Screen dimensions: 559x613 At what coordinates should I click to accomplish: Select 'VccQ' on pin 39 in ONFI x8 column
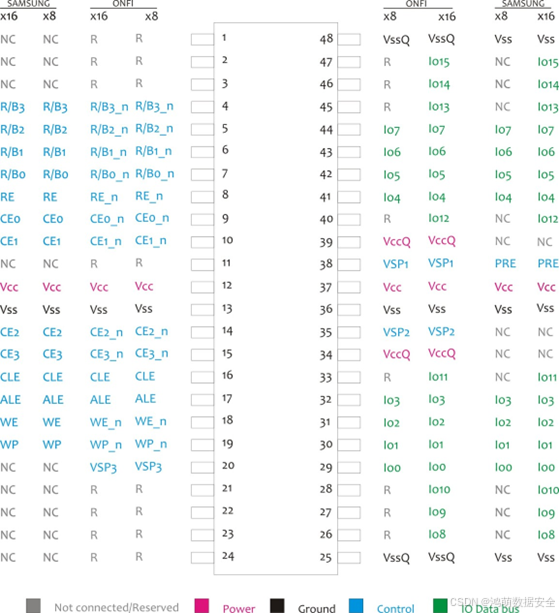pyautogui.click(x=397, y=242)
